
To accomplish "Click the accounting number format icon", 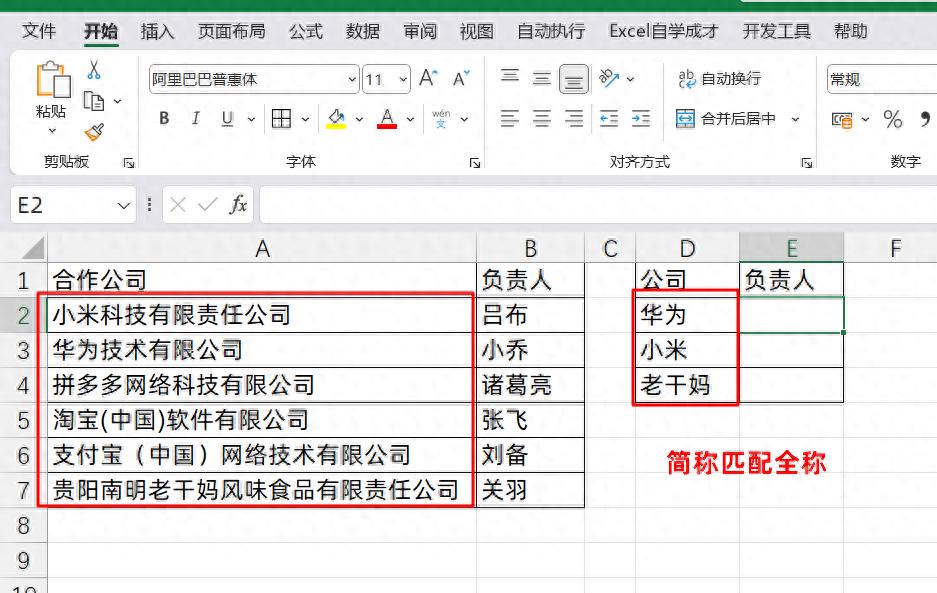I will pyautogui.click(x=842, y=120).
